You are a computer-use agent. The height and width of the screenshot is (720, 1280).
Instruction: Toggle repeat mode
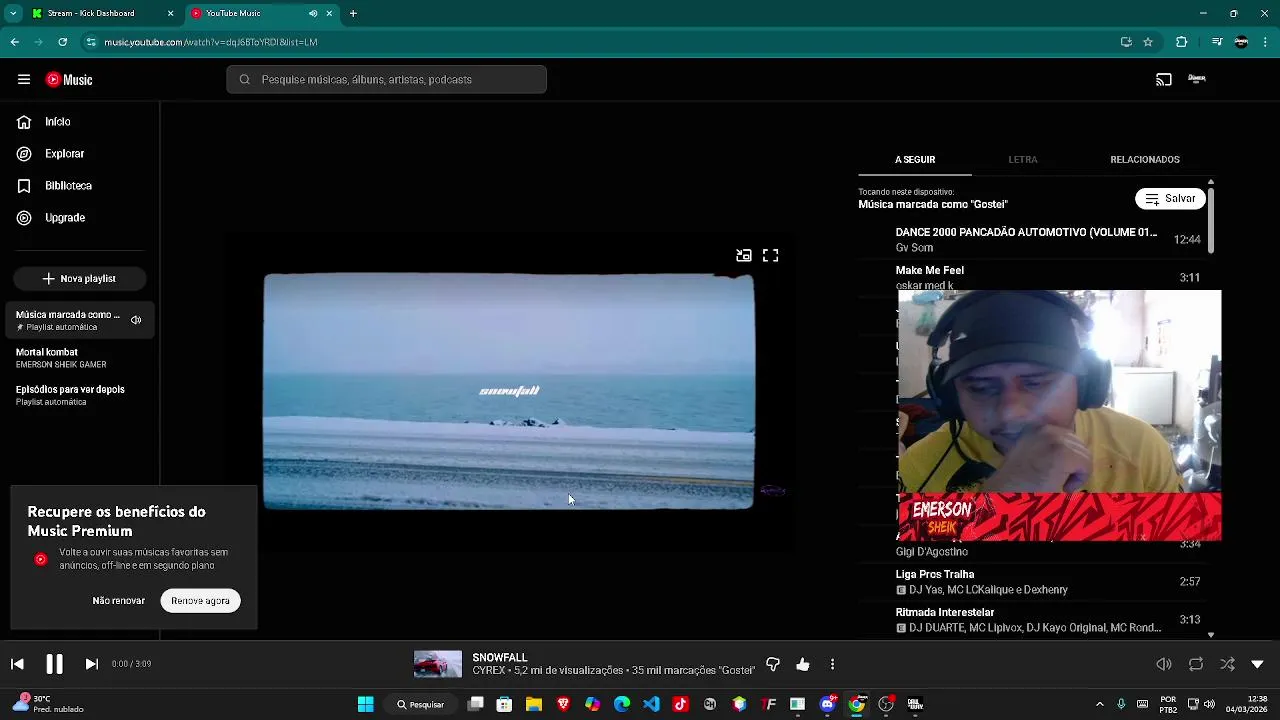click(1196, 664)
